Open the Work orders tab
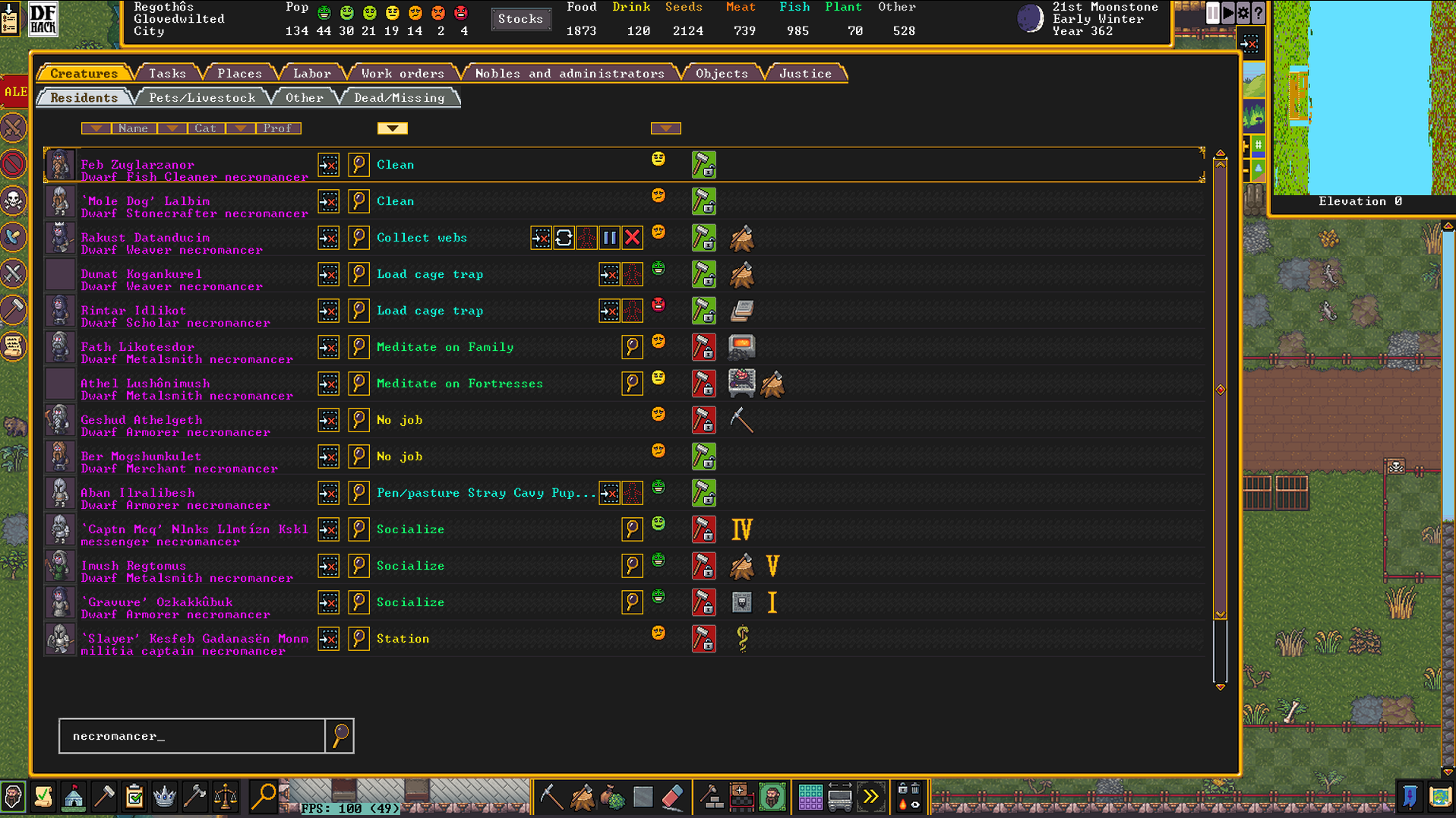The image size is (1456, 818). click(x=403, y=74)
